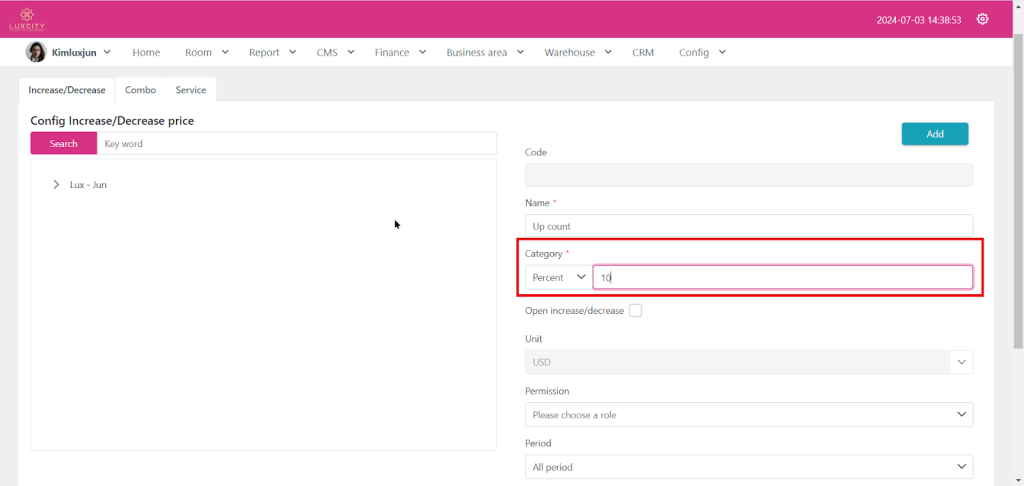Expand the Lux - Jun tree node
This screenshot has width=1024, height=486.
[56, 185]
